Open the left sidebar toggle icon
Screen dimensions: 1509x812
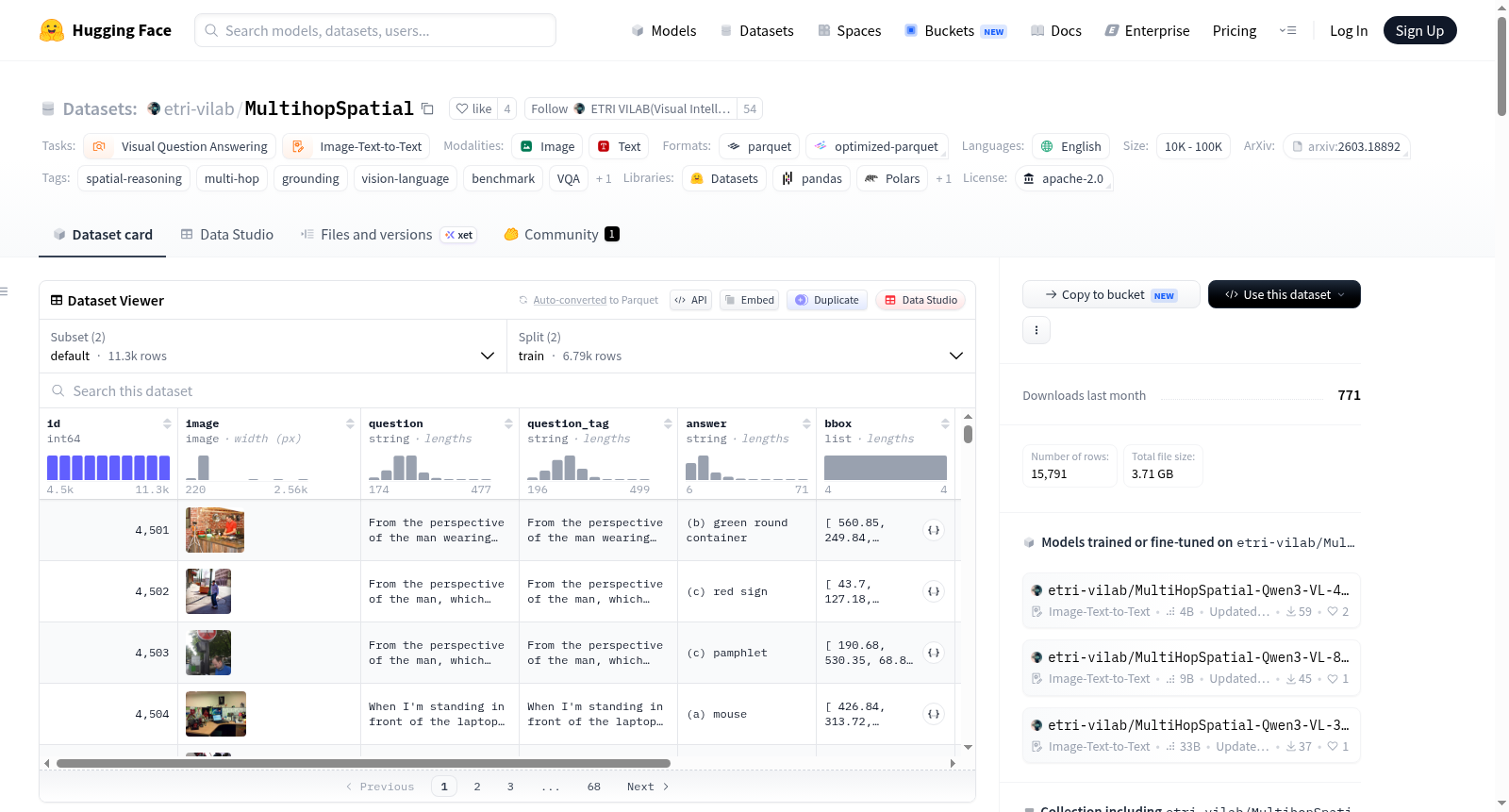click(x=4, y=291)
